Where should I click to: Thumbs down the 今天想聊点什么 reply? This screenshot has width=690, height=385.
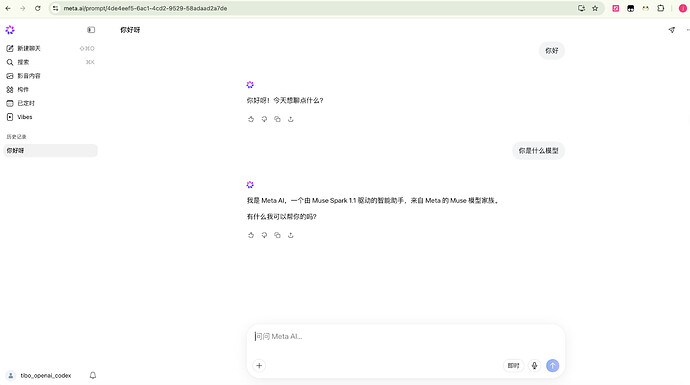[x=264, y=119]
